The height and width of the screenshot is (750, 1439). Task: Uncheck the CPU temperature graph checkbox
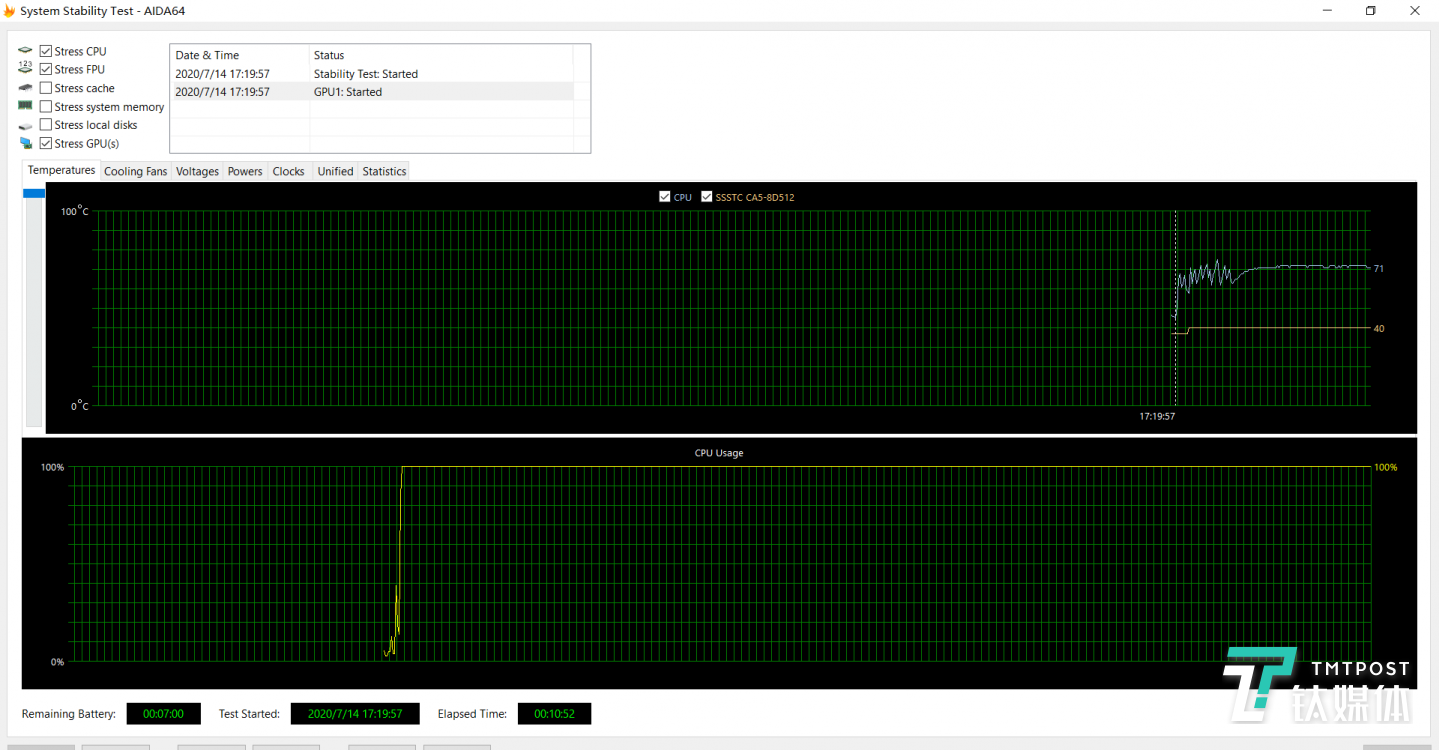click(x=665, y=197)
